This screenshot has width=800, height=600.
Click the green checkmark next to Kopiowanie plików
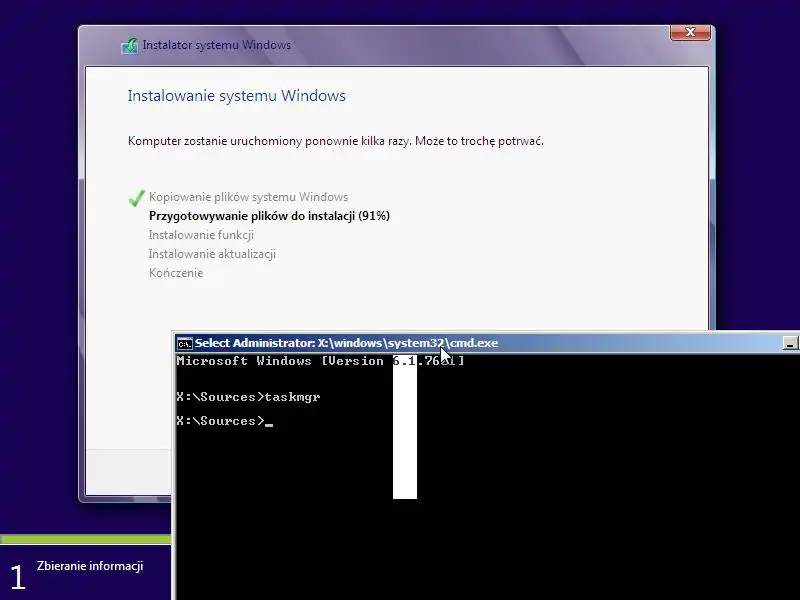137,198
